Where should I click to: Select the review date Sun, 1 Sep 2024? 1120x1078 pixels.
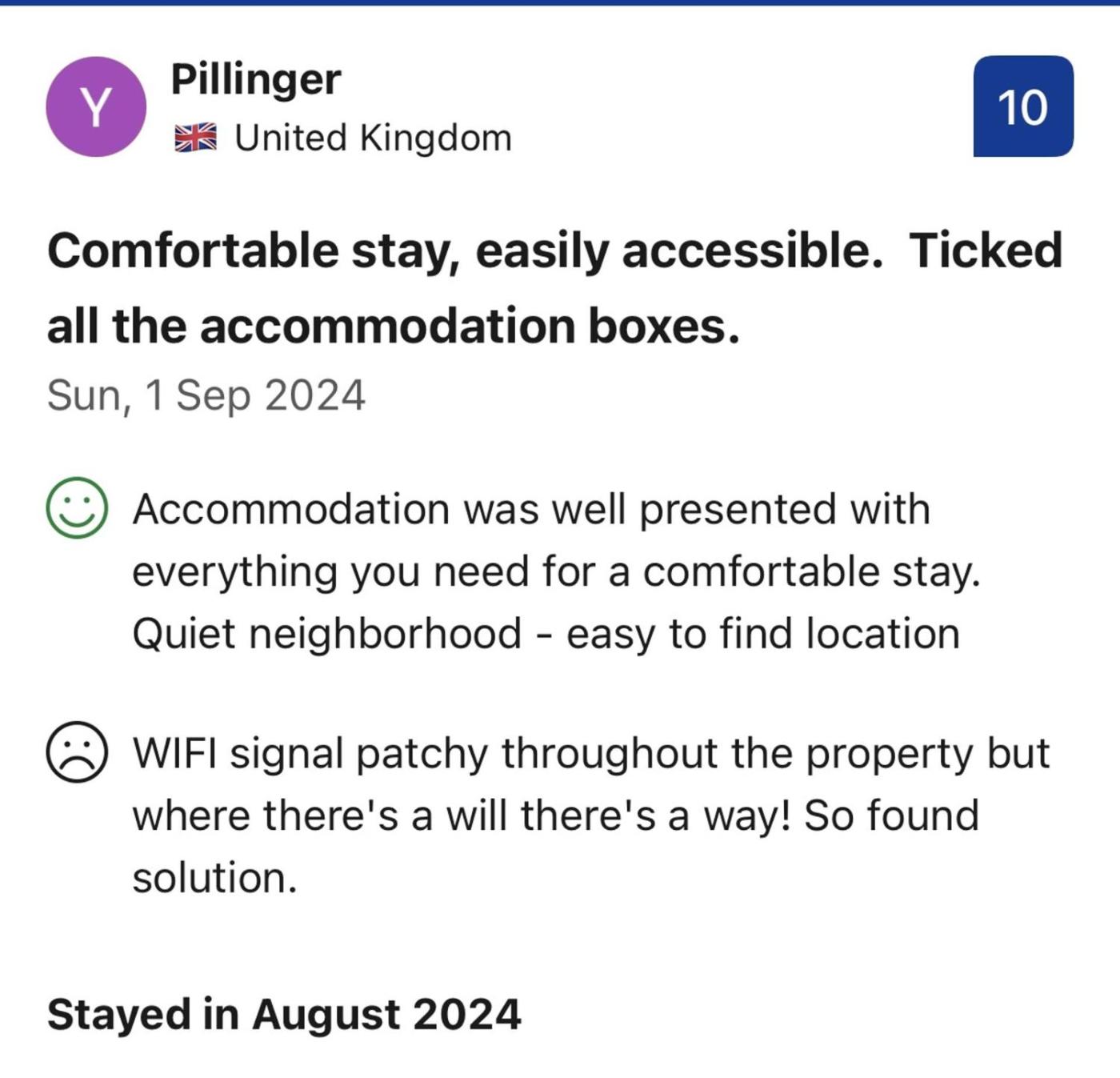click(x=206, y=395)
